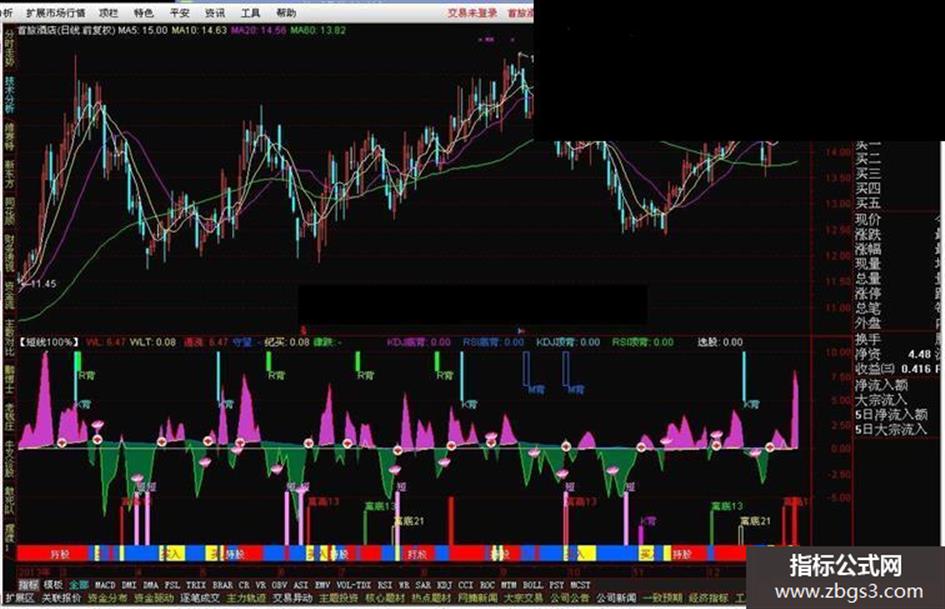The height and width of the screenshot is (609, 945).
Task: Select the 全部 indicator filter
Action: click(79, 585)
